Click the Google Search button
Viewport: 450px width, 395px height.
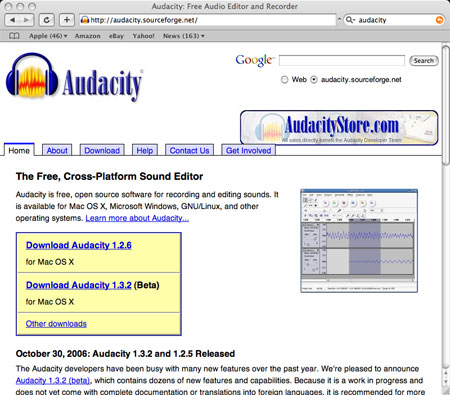[424, 61]
